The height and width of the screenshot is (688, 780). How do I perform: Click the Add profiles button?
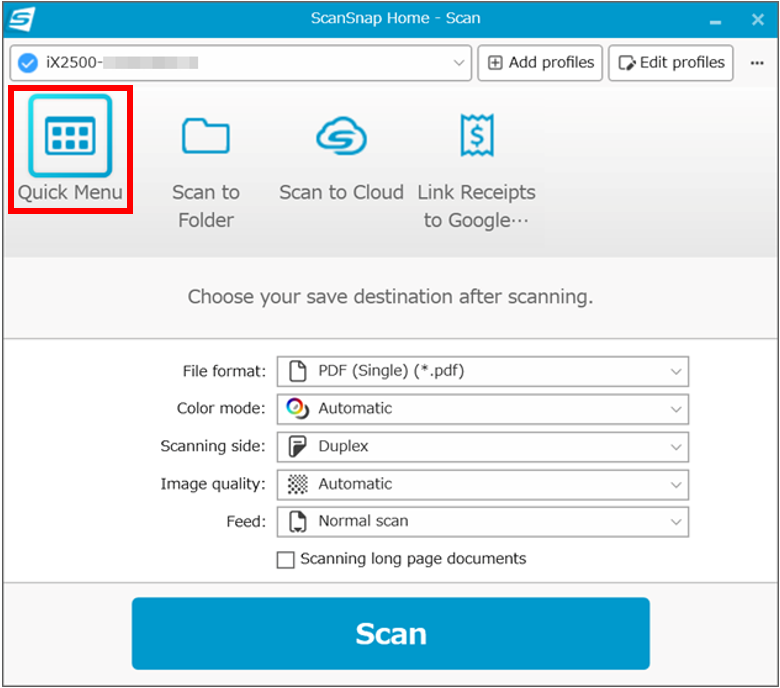[x=540, y=63]
